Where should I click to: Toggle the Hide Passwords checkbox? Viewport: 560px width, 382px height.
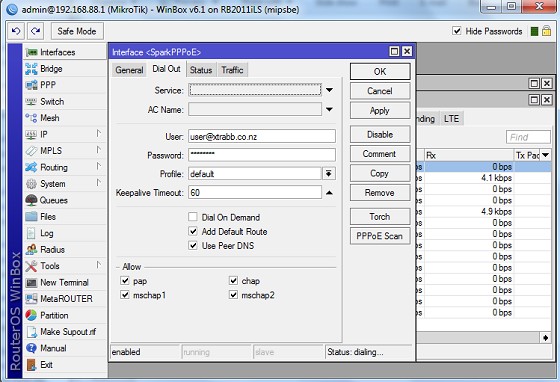point(456,31)
